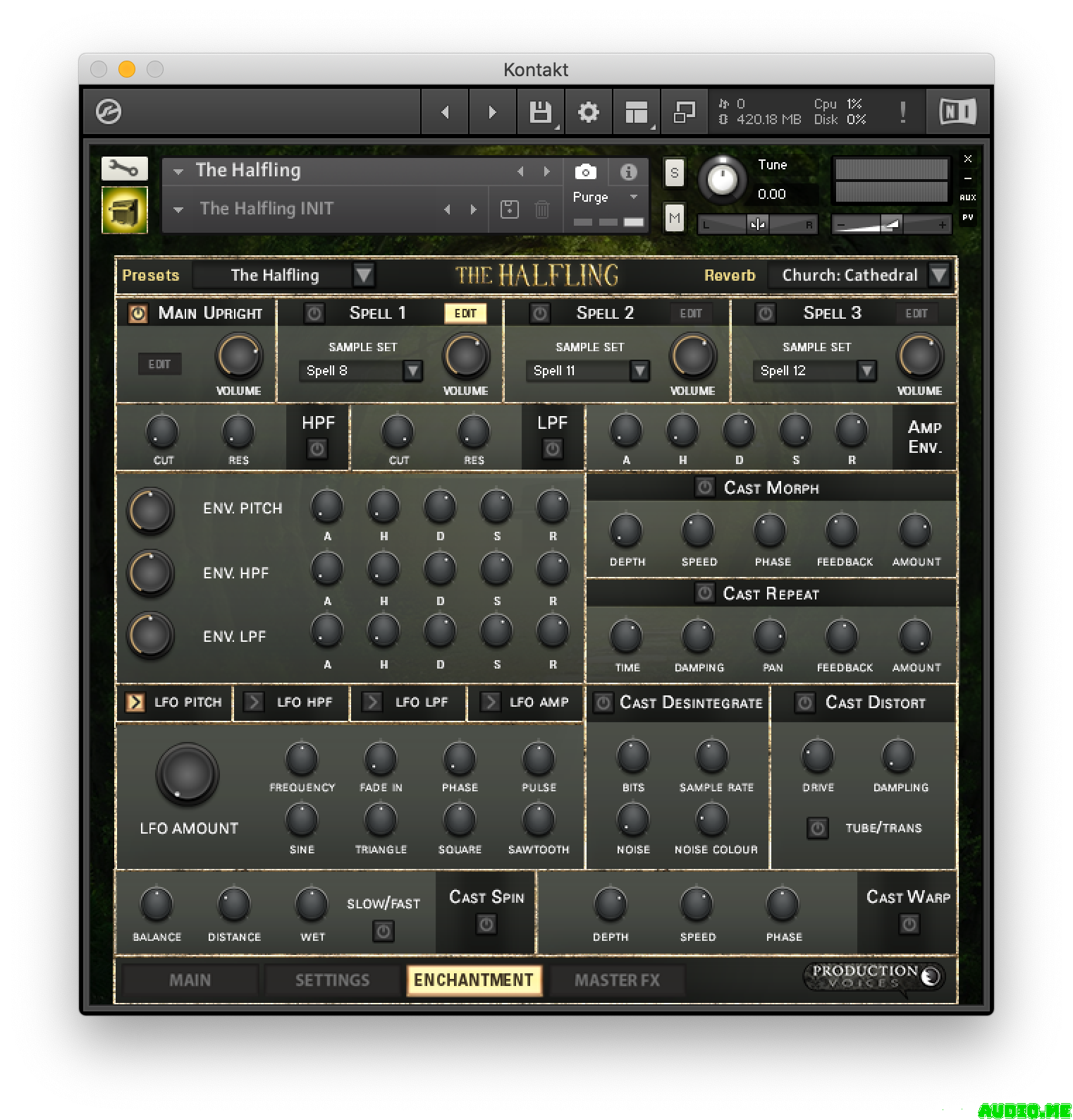This screenshot has width=1073, height=1120.
Task: Click the save floppy disk icon
Action: coord(540,111)
